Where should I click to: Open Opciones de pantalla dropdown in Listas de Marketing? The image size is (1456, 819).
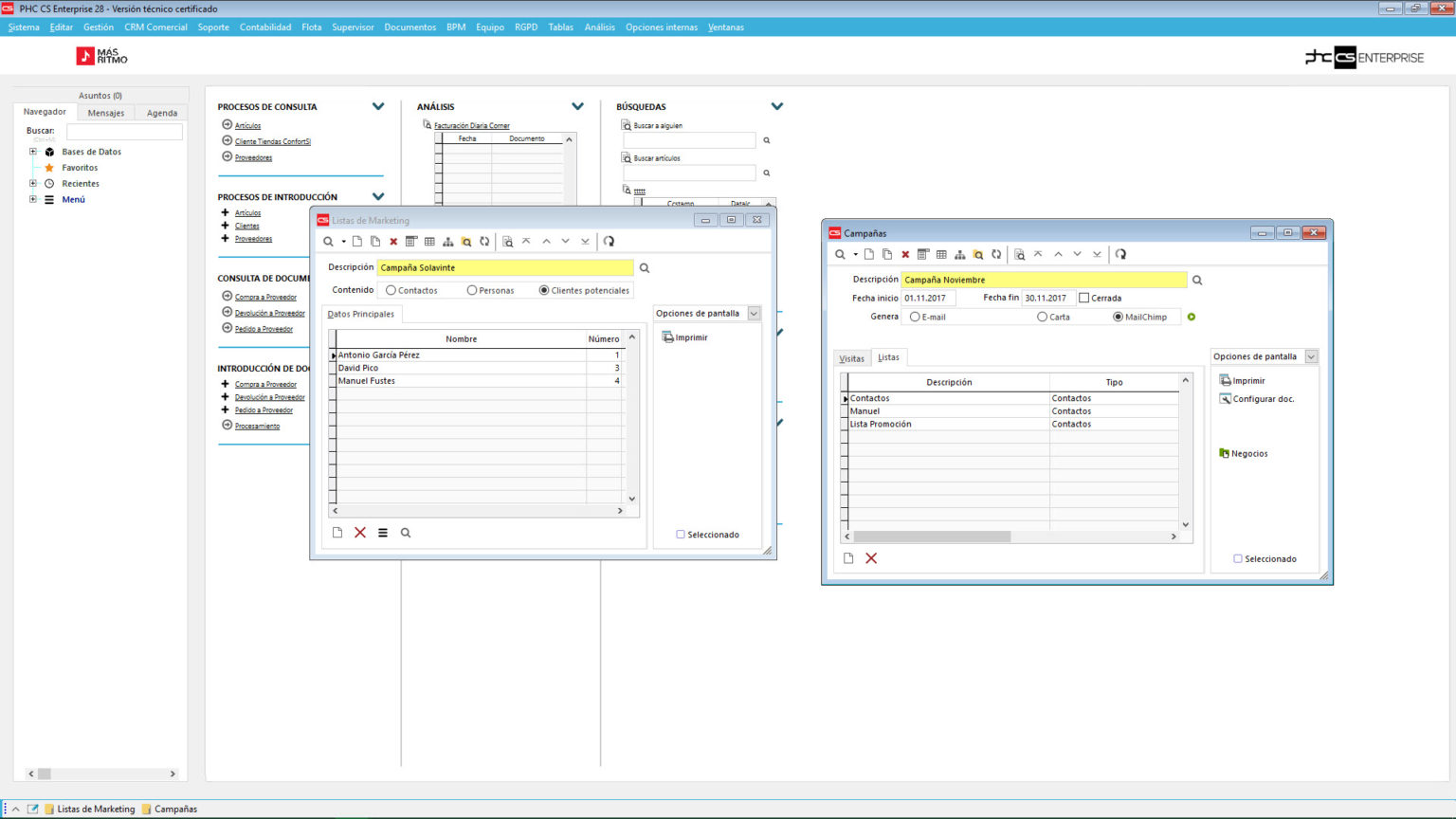pyautogui.click(x=755, y=314)
